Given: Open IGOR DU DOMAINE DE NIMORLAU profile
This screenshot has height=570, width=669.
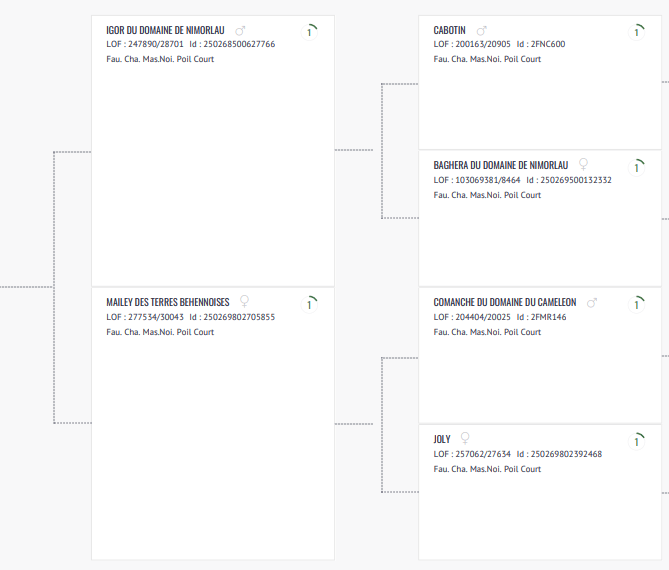Looking at the screenshot, I should coord(166,31).
